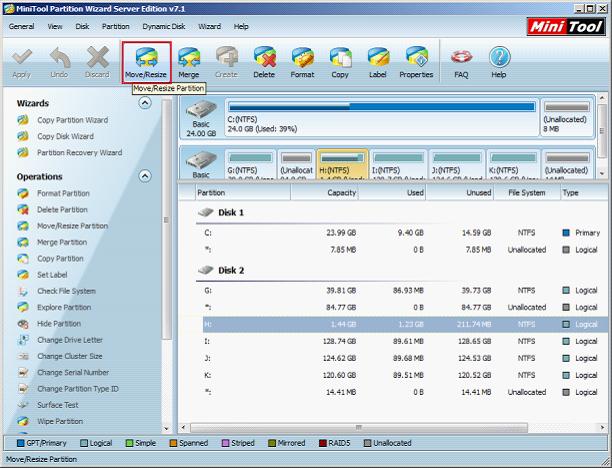The image size is (612, 468).
Task: Open partition Properties from the toolbar
Action: [x=416, y=62]
